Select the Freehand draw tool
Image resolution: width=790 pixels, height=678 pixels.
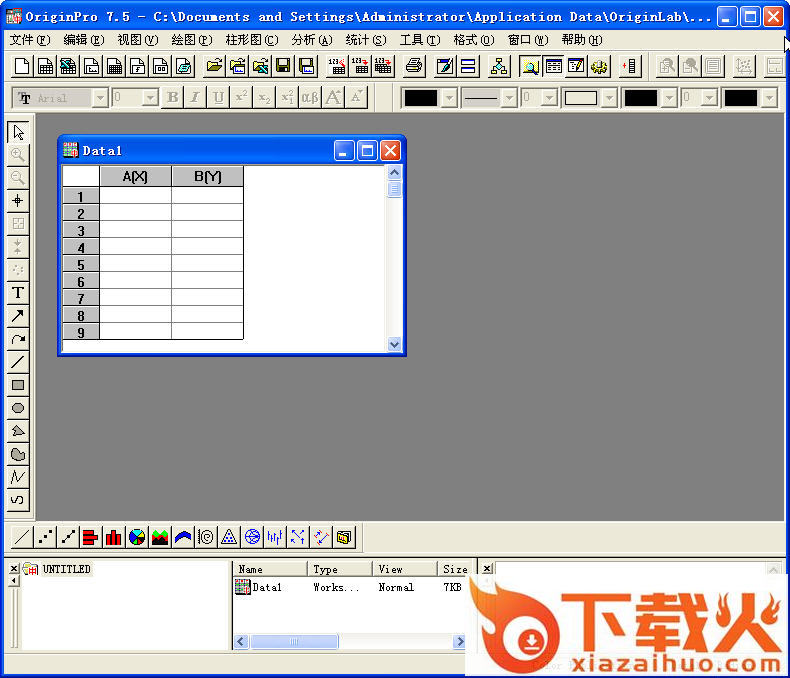click(18, 500)
